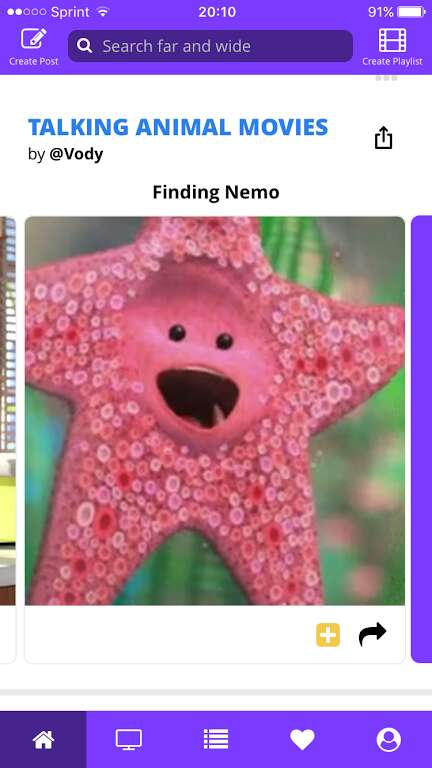Tap the Finding Nemo movie title
432x768 pixels.
pyautogui.click(x=216, y=192)
